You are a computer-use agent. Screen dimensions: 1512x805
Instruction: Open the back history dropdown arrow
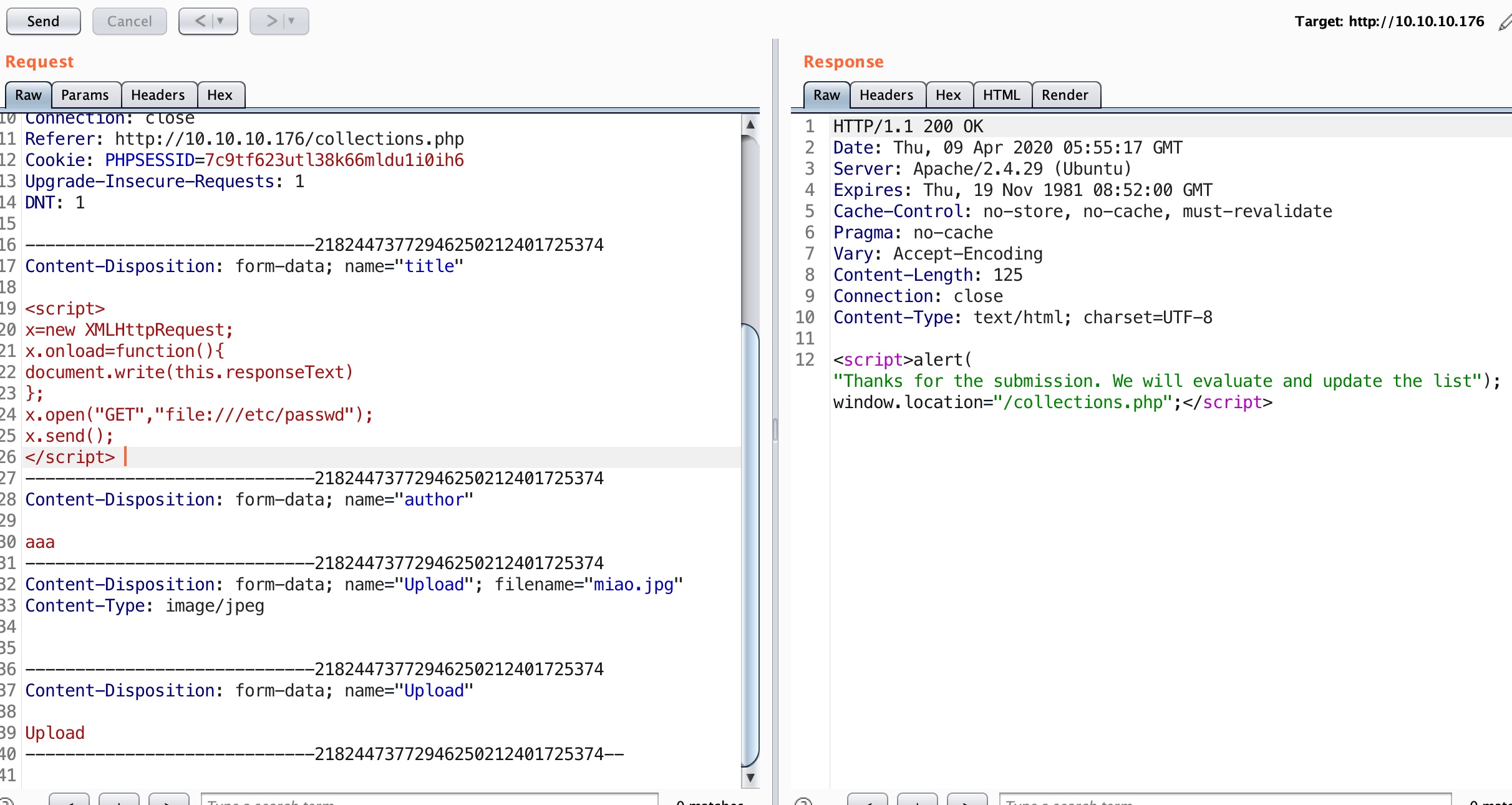point(220,21)
